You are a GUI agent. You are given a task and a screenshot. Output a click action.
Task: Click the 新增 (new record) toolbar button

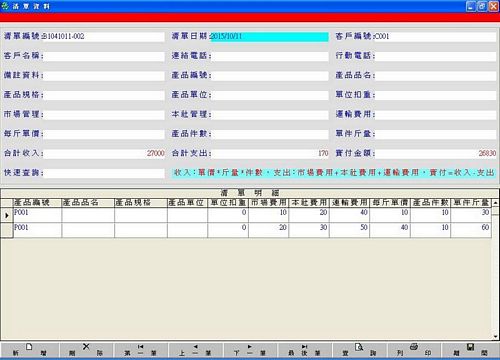tap(29, 350)
